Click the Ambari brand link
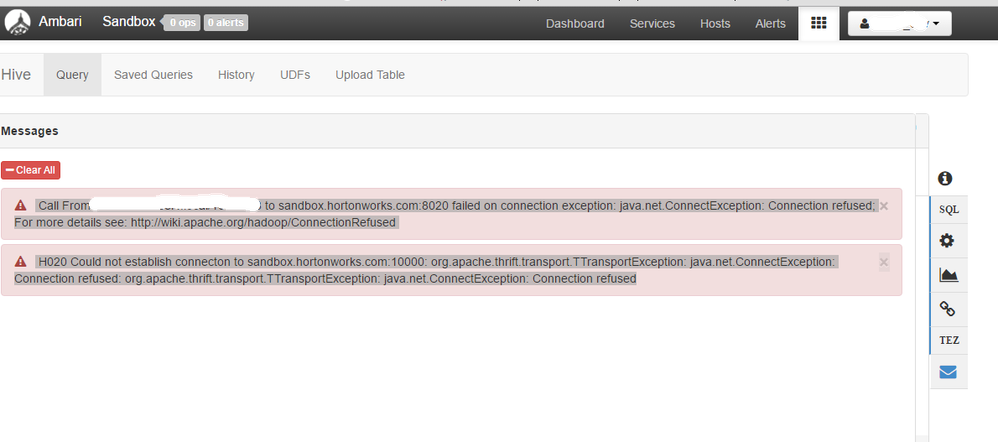Viewport: 998px width, 442px height. click(61, 22)
